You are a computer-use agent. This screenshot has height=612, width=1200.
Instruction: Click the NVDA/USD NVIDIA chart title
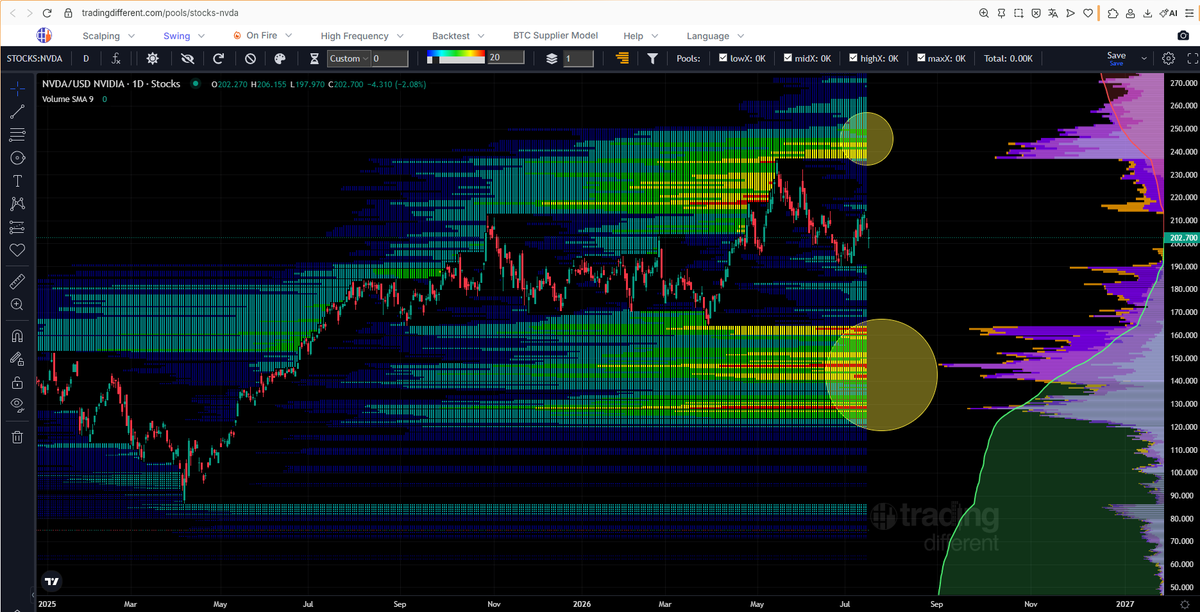(x=111, y=84)
